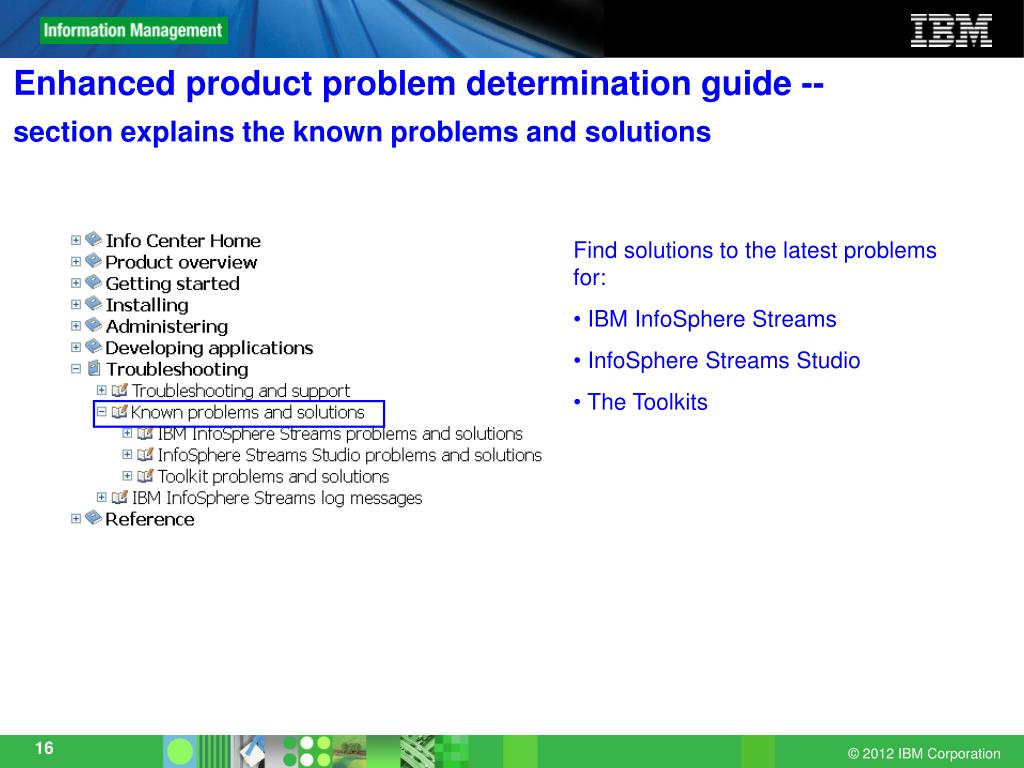Expand InfoSphere Streams Studio problems node
The image size is (1024, 768).
(x=127, y=455)
